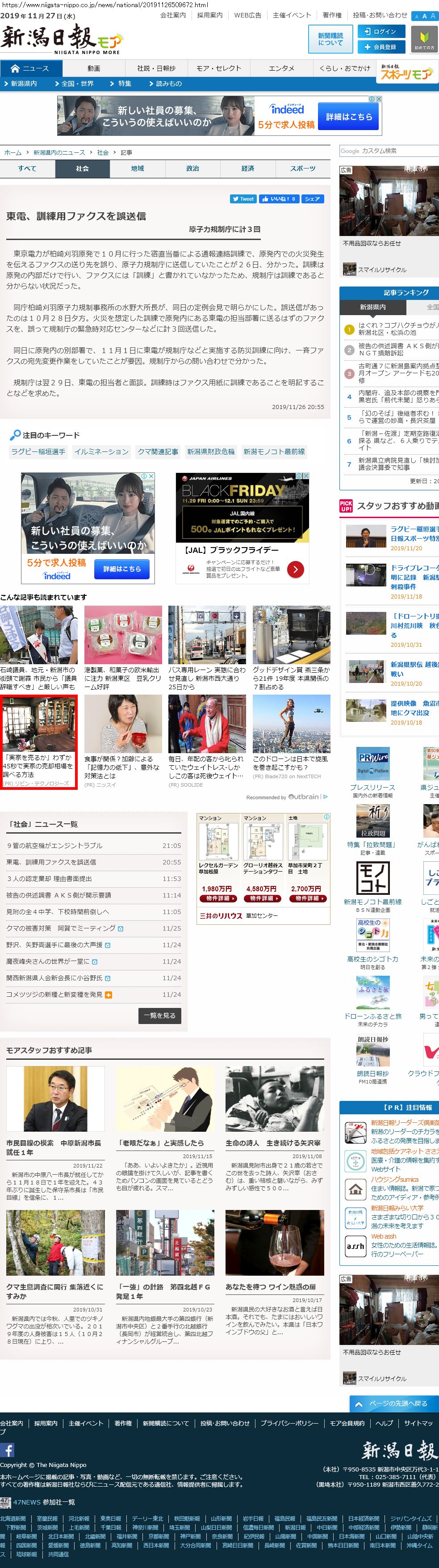This screenshot has height=1568, width=439.
Task: Open the Facebook icon in the footer
Action: 7,1449
